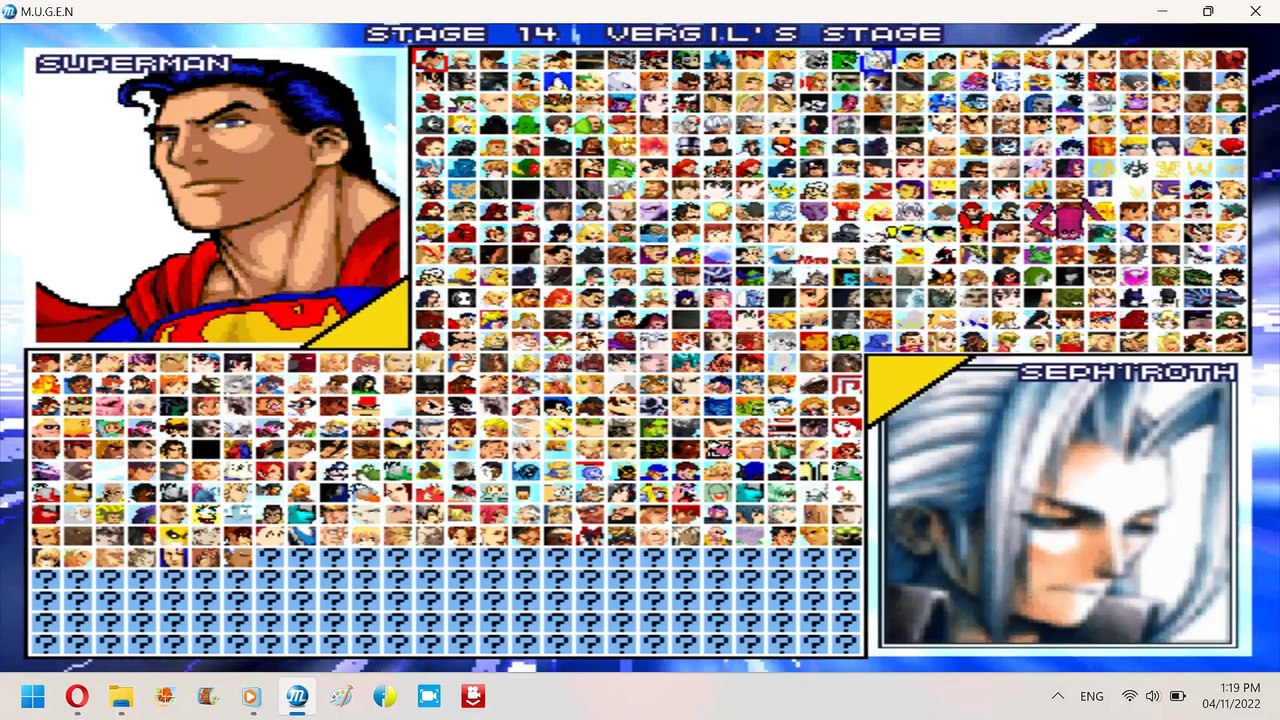Pick the yellow Pikachu character icon
This screenshot has height=720, width=1280.
[x=782, y=189]
